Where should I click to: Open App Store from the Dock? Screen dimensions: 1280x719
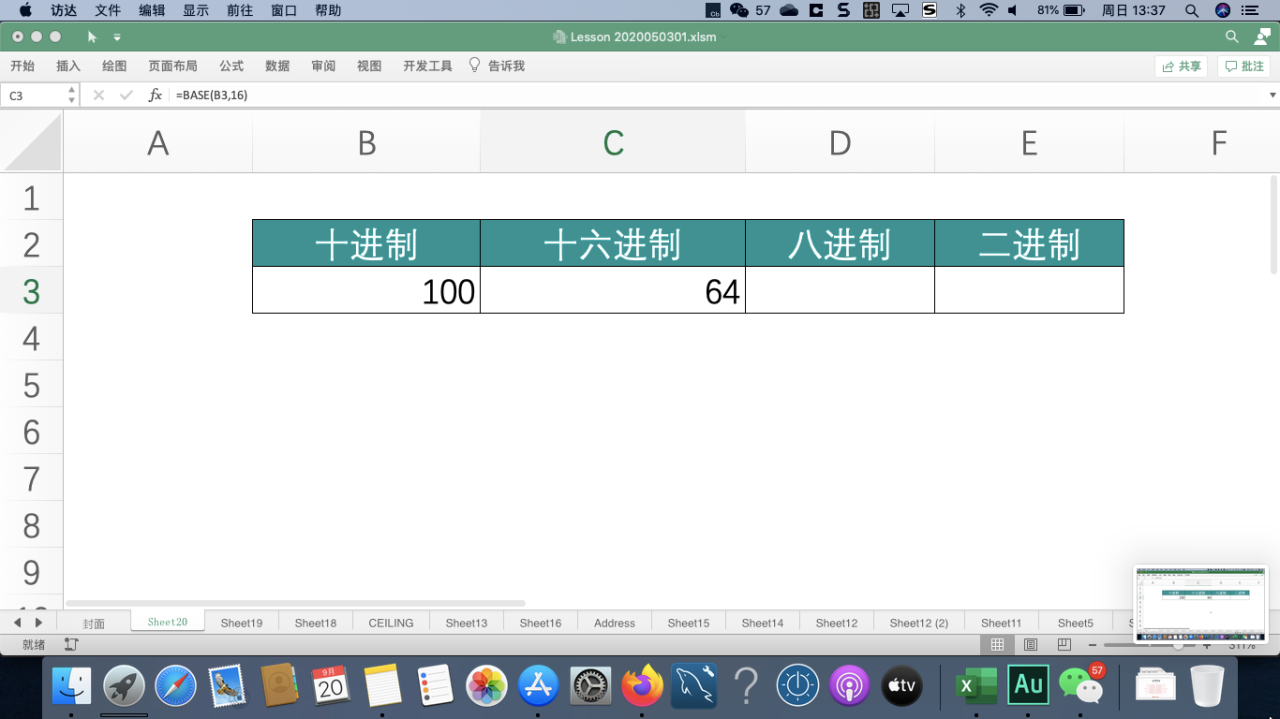539,686
